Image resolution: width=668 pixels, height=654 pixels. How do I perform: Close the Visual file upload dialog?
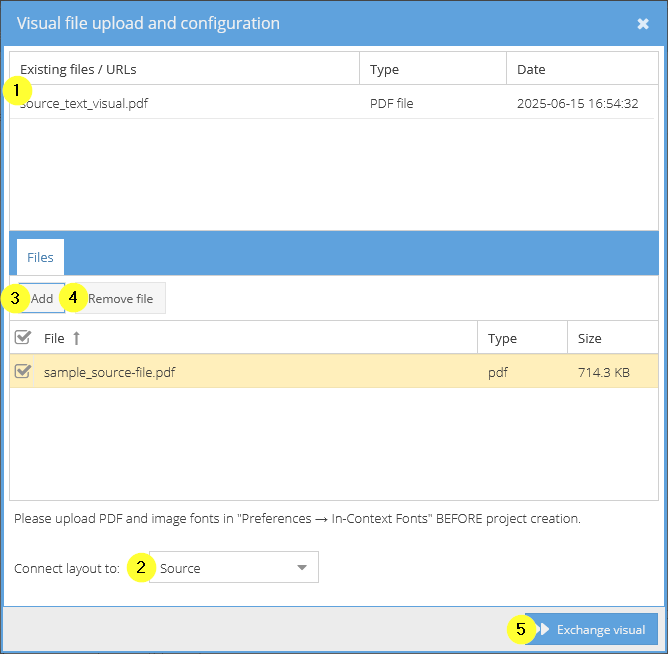pos(643,24)
